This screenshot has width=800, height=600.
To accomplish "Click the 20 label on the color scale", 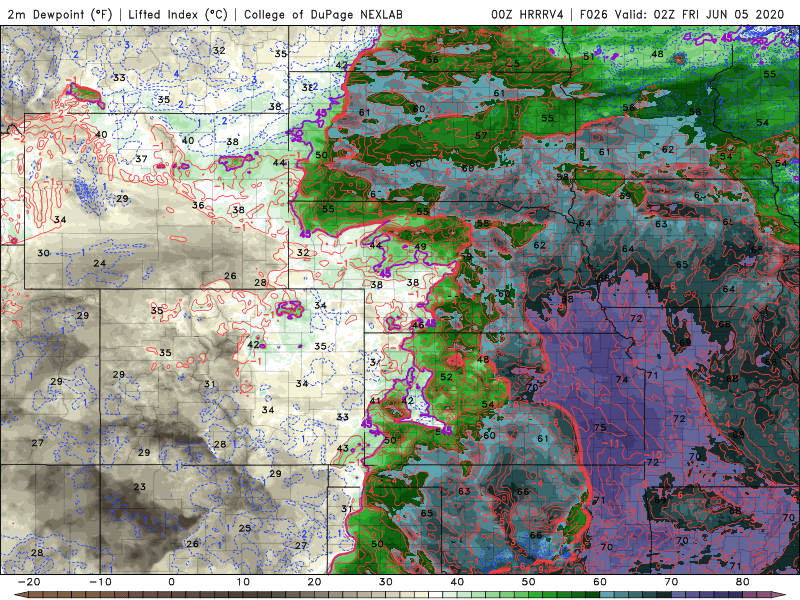I will pyautogui.click(x=314, y=582).
